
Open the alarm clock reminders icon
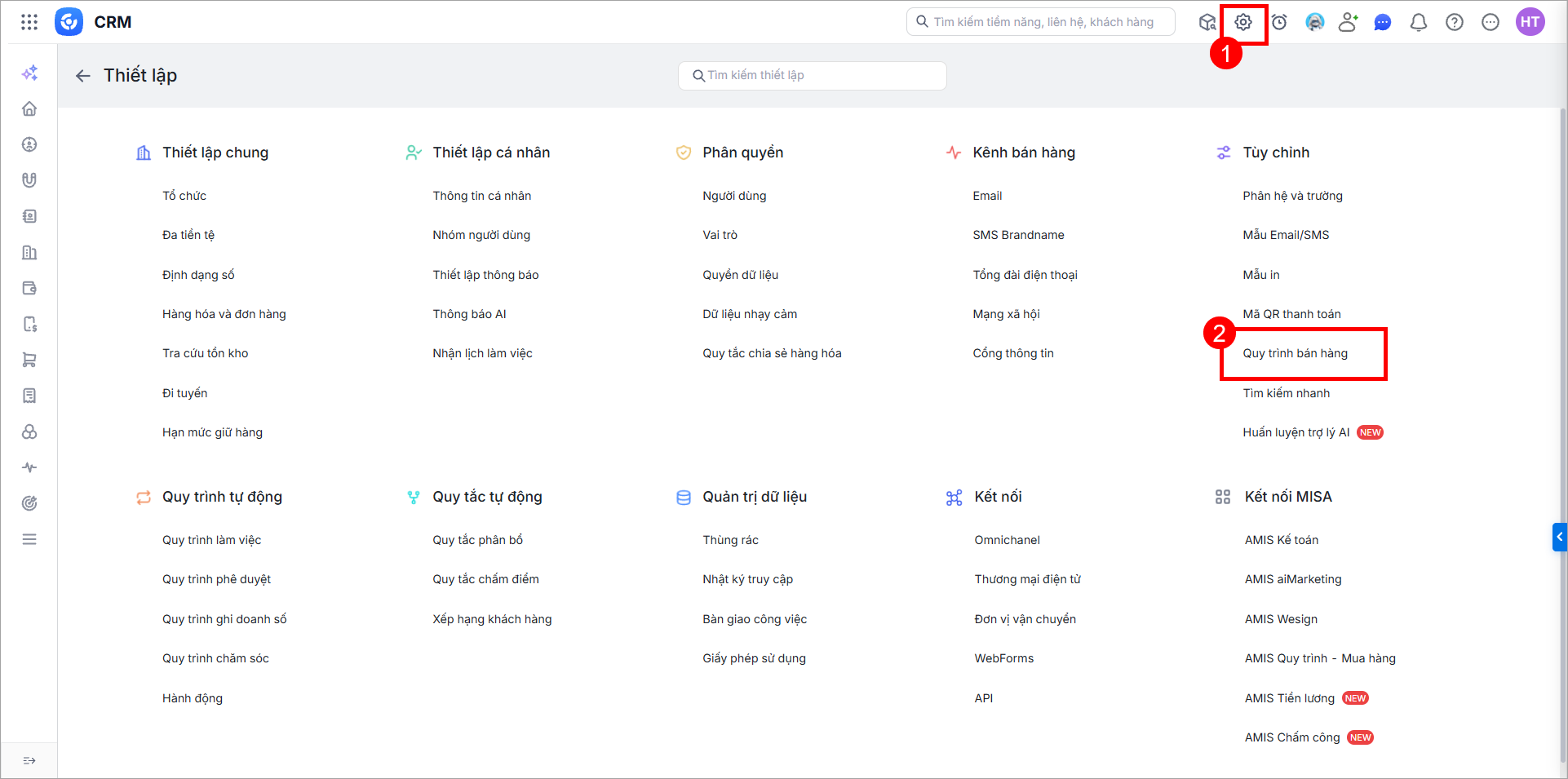(x=1279, y=22)
